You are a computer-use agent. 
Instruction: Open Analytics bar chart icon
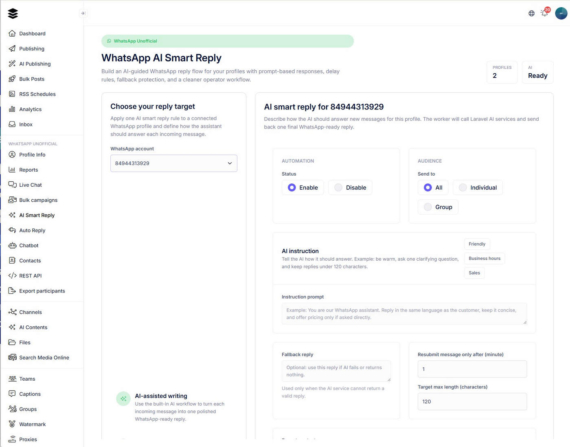pyautogui.click(x=12, y=109)
